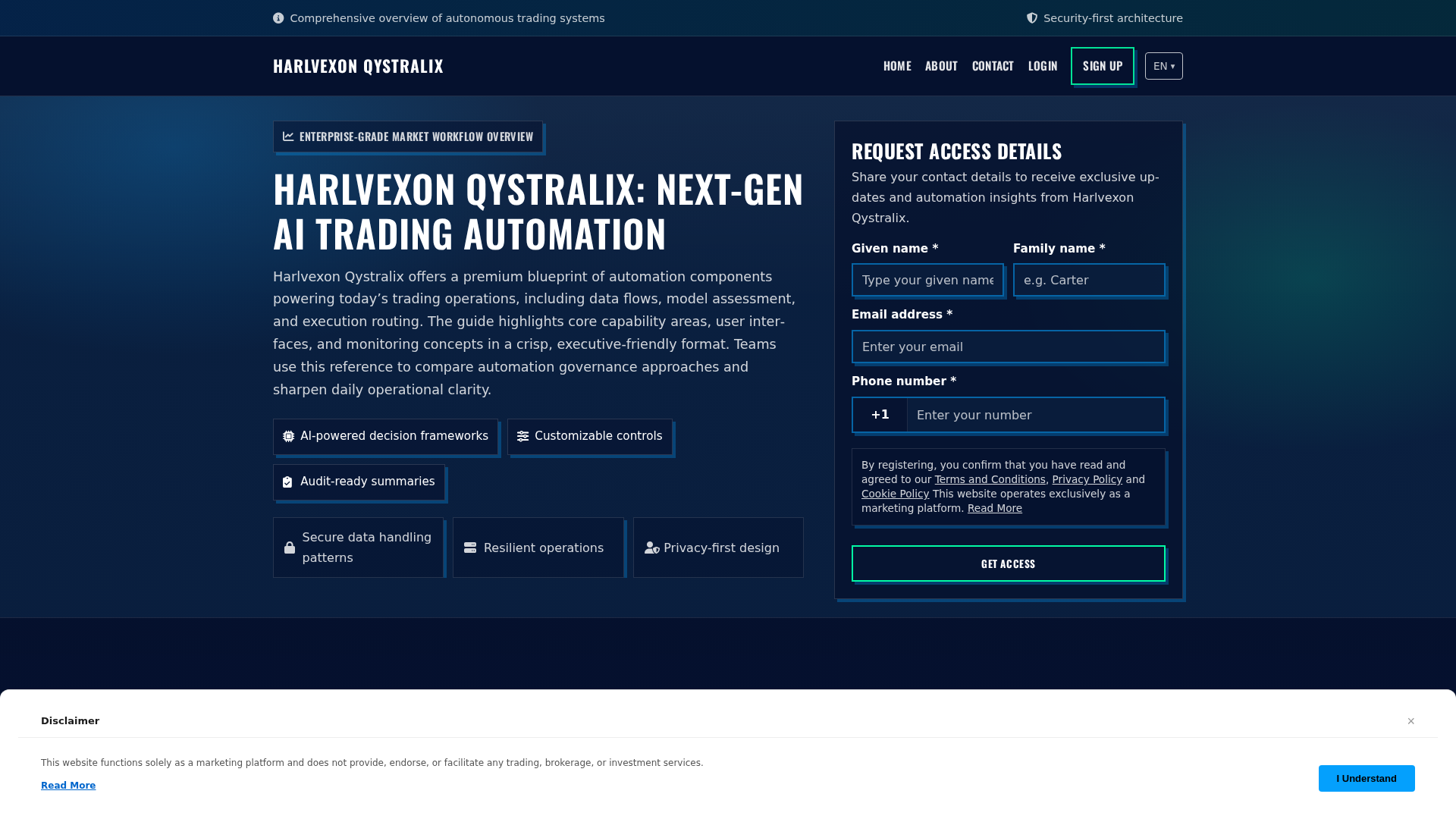Click the sliders icon for Customizable controls
Screen dimensions: 1456x819
tap(523, 436)
